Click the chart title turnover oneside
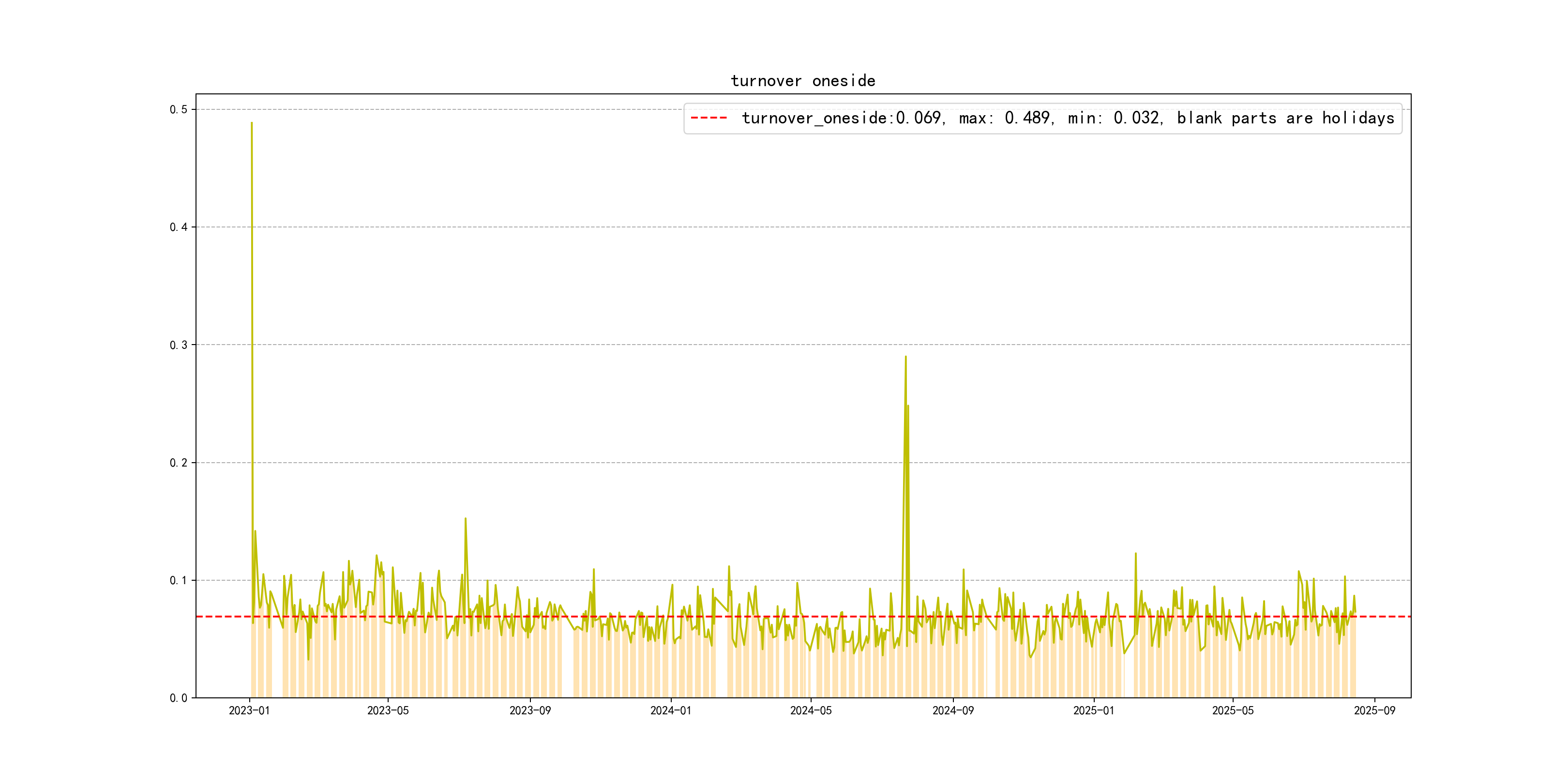Viewport: 1568px width, 784px height. point(803,81)
